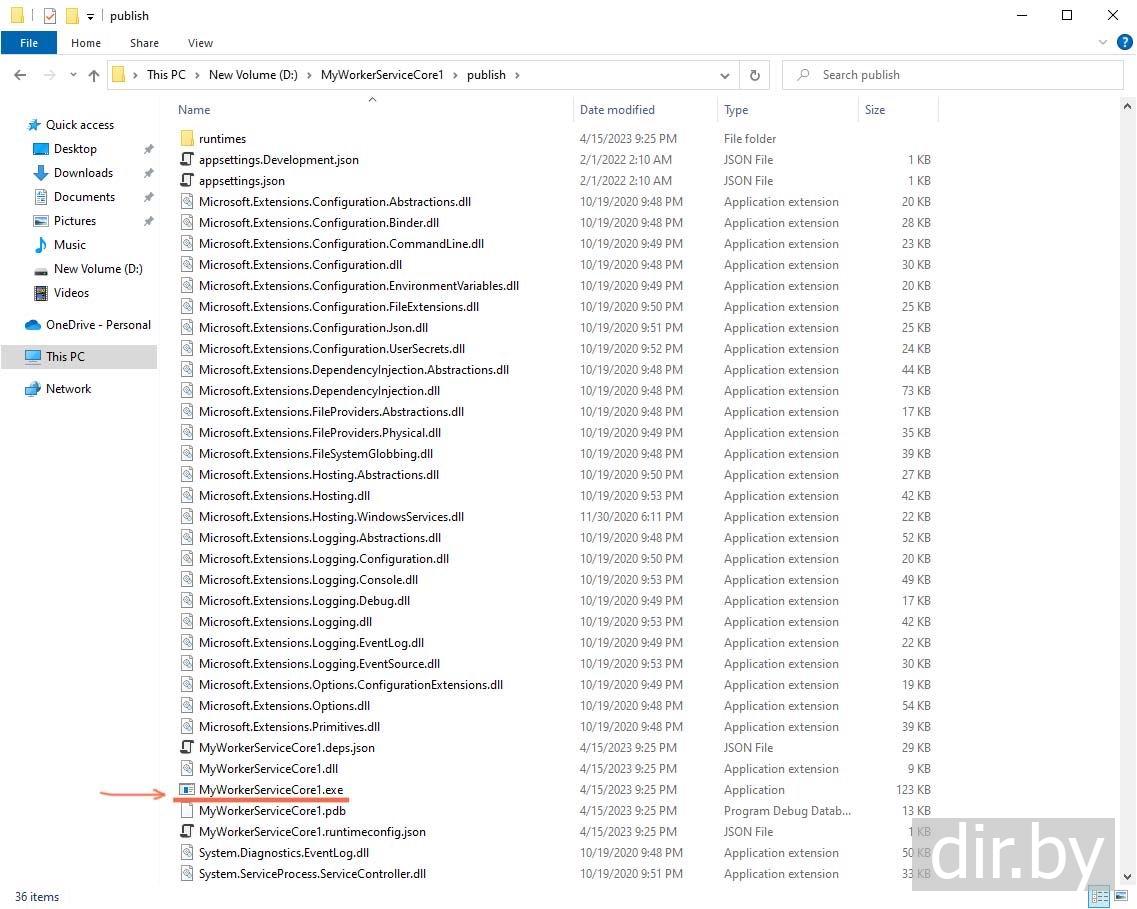
Task: Open the Downloads quick access folder
Action: [x=83, y=173]
